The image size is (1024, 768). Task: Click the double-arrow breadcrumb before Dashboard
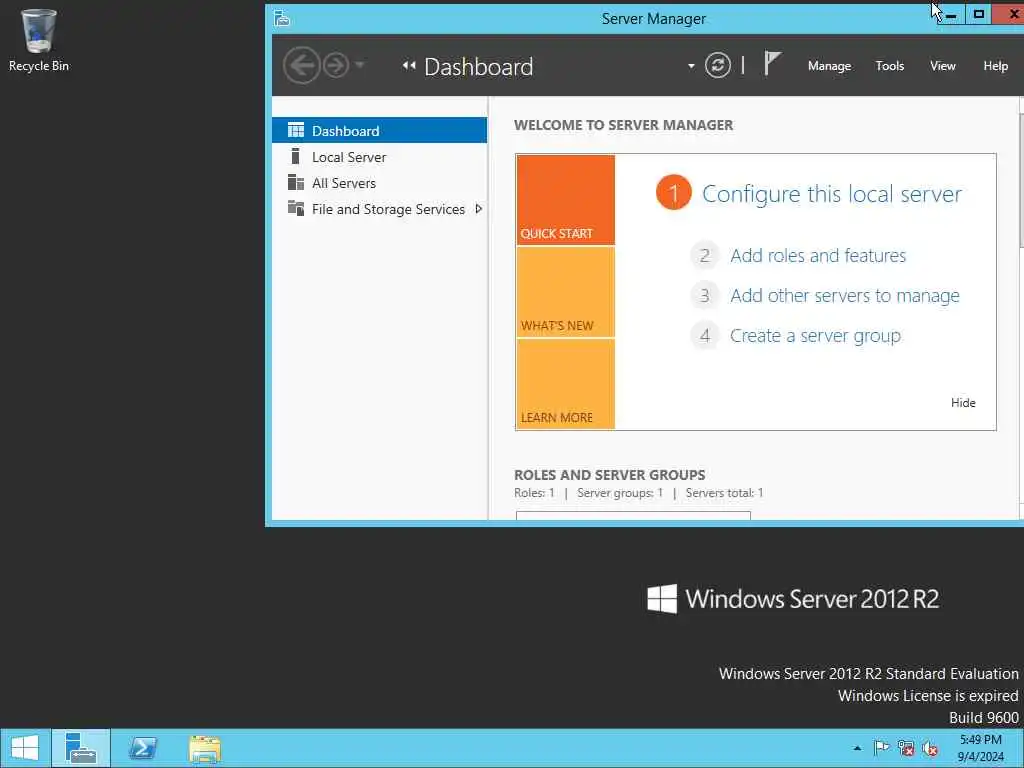(x=409, y=65)
